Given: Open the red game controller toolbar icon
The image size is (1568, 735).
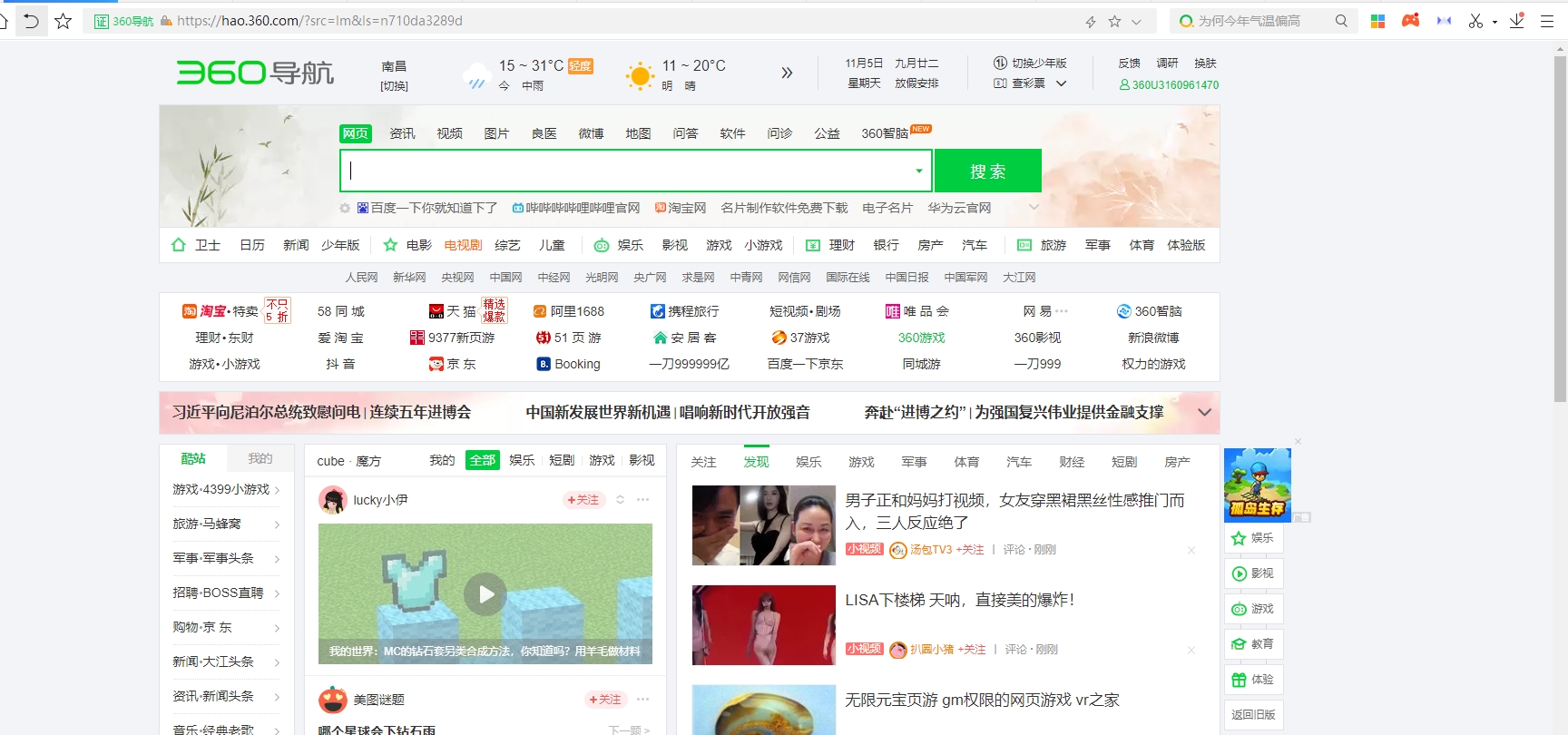Looking at the screenshot, I should tap(1410, 21).
